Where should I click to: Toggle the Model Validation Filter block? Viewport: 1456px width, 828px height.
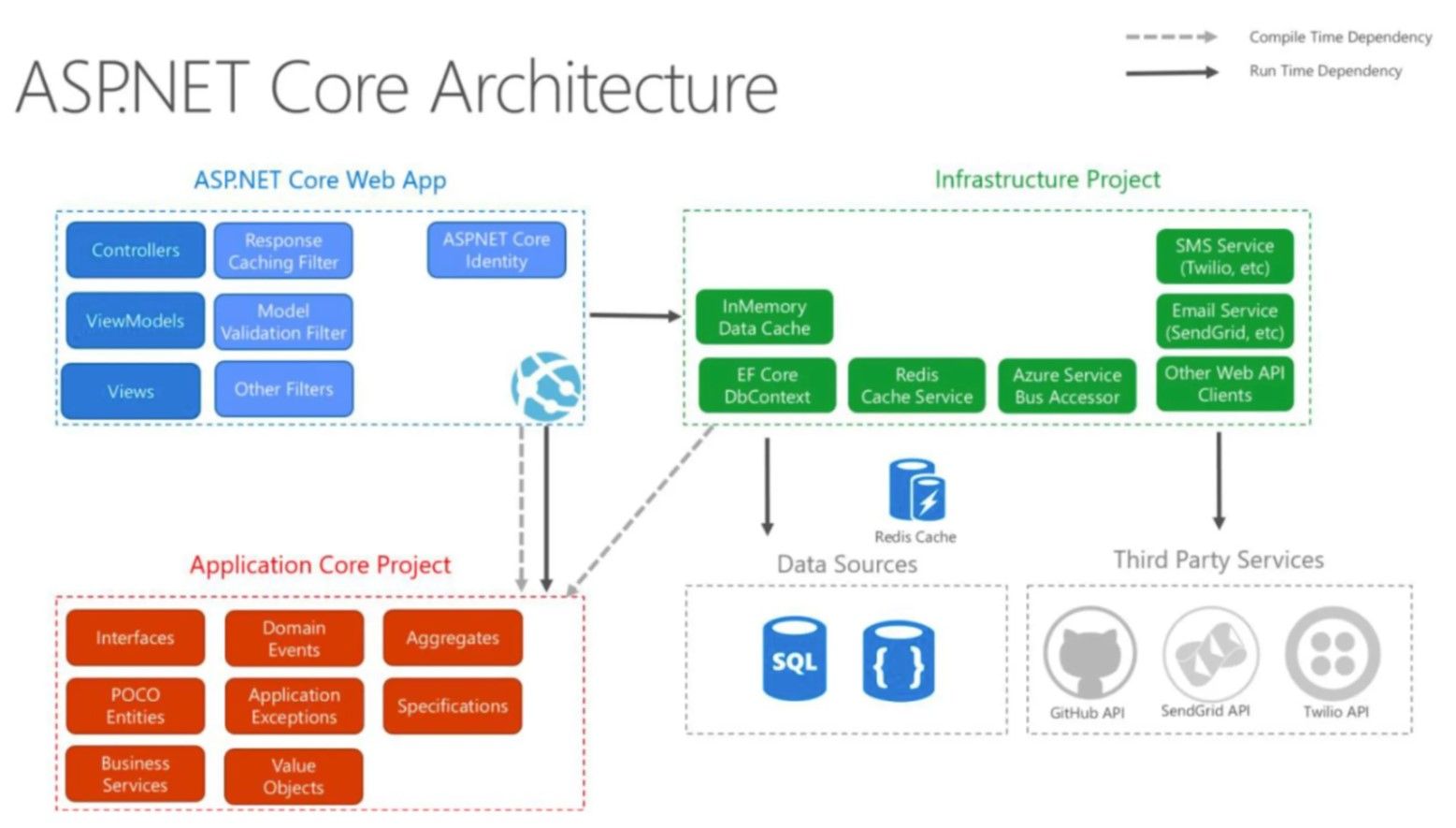tap(283, 321)
